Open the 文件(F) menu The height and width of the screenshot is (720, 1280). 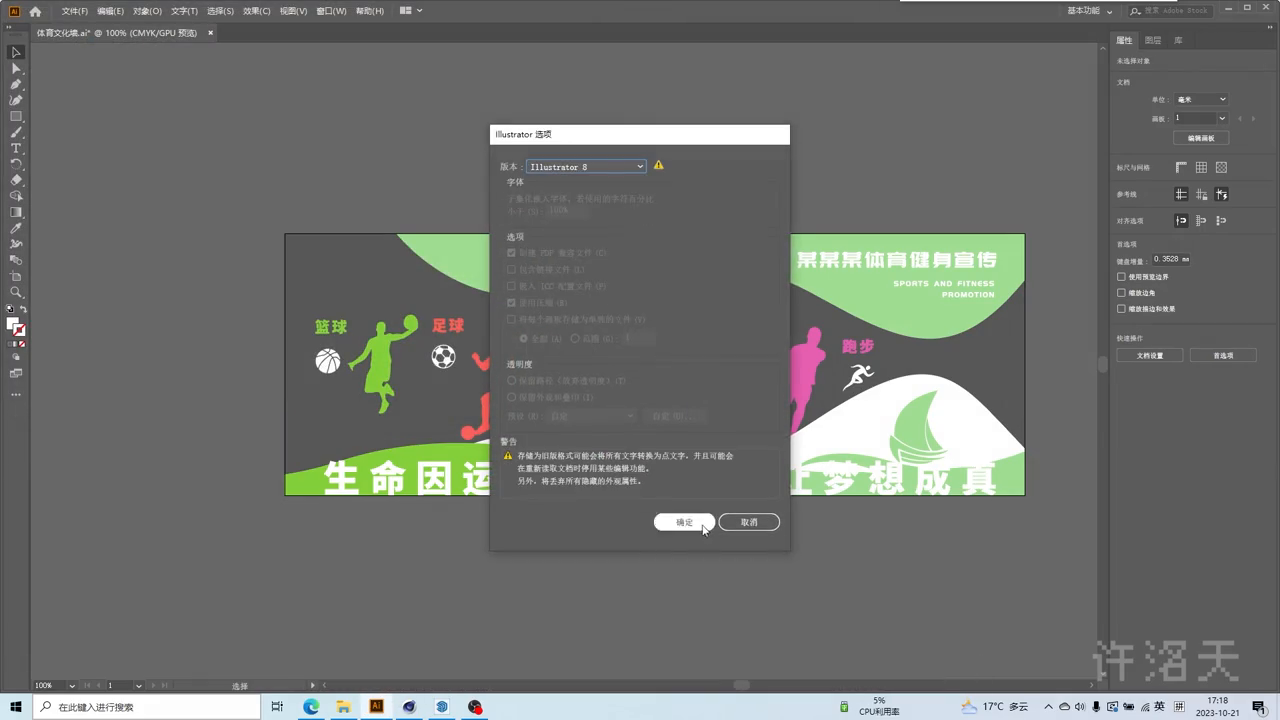point(75,11)
